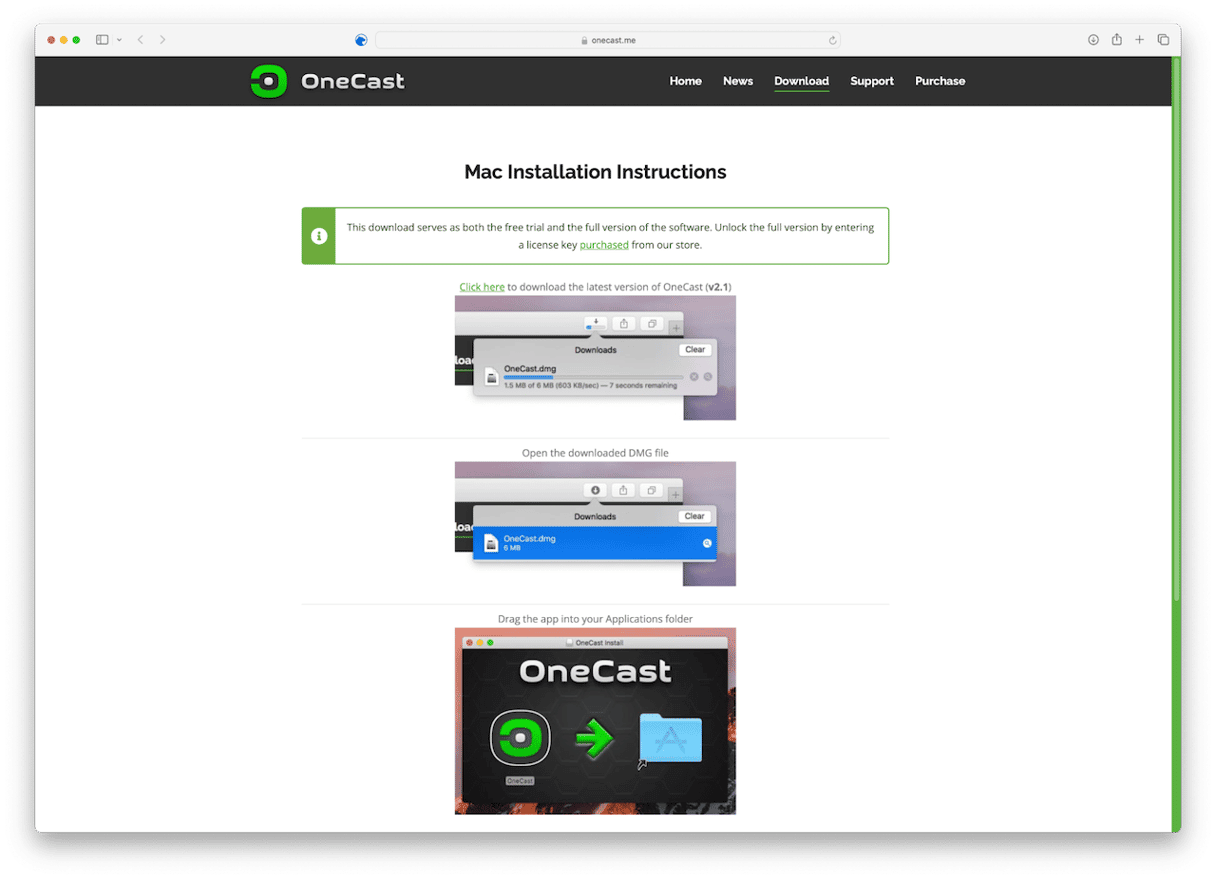Viewport: 1216px width, 879px height.
Task: Open the privacy report shield icon
Action: [x=361, y=40]
